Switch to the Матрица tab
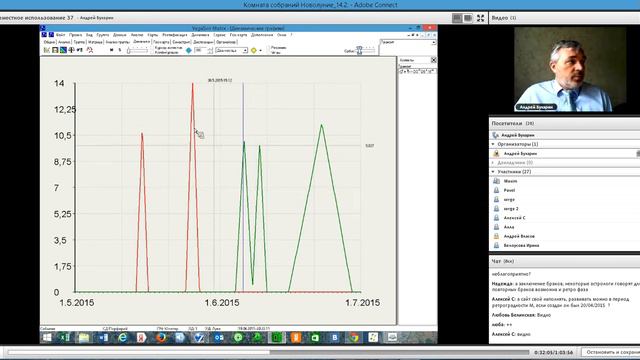640x360 pixels. (95, 42)
